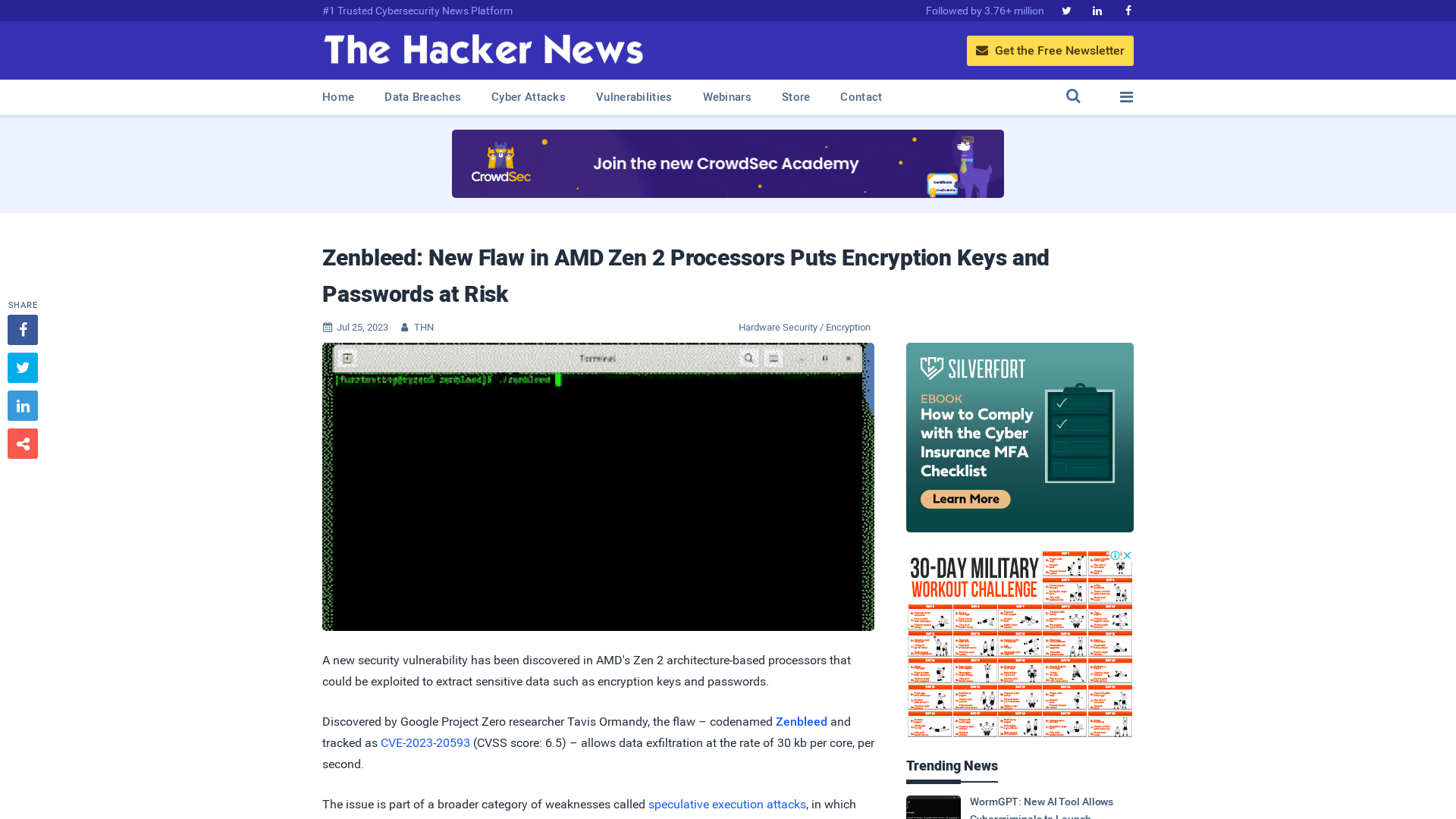Screen dimensions: 1456x819
Task: Select the Vulnerabilities navigation tab
Action: [633, 96]
